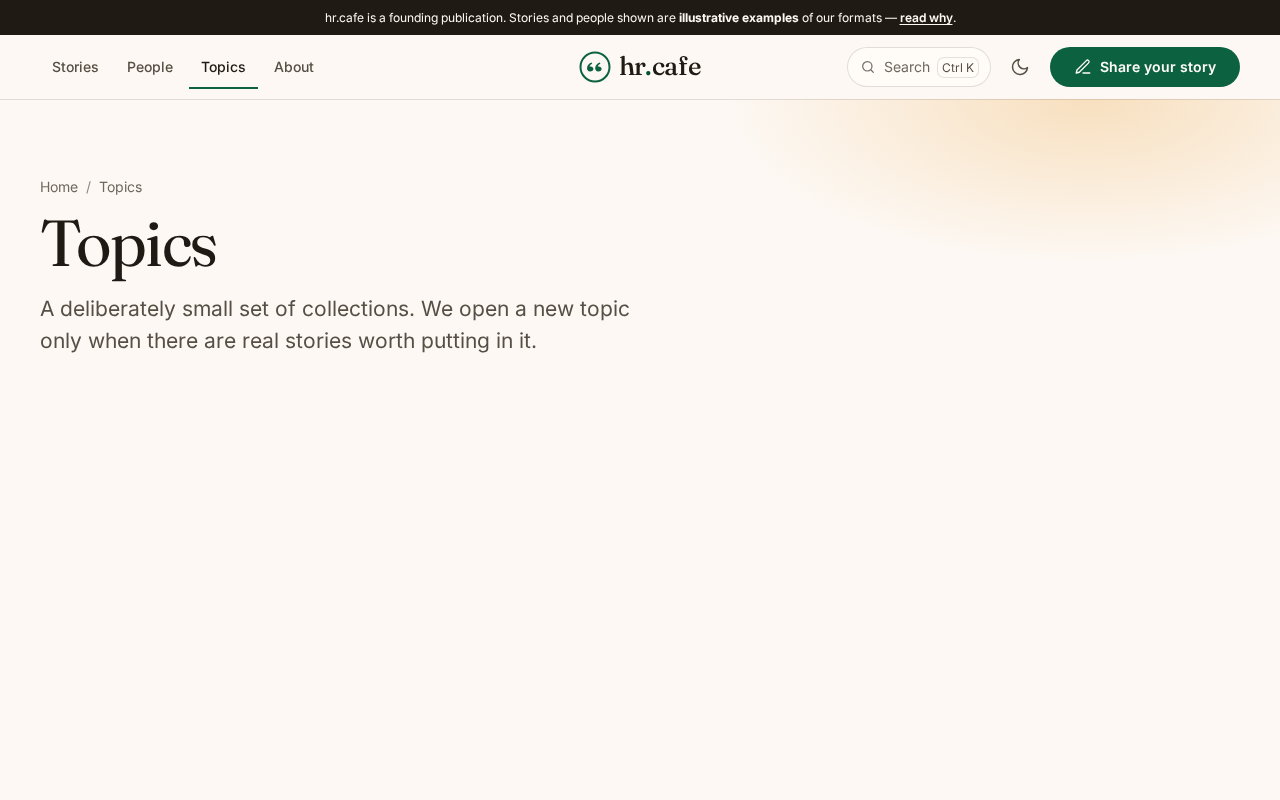Open the About nav item

click(x=294, y=67)
